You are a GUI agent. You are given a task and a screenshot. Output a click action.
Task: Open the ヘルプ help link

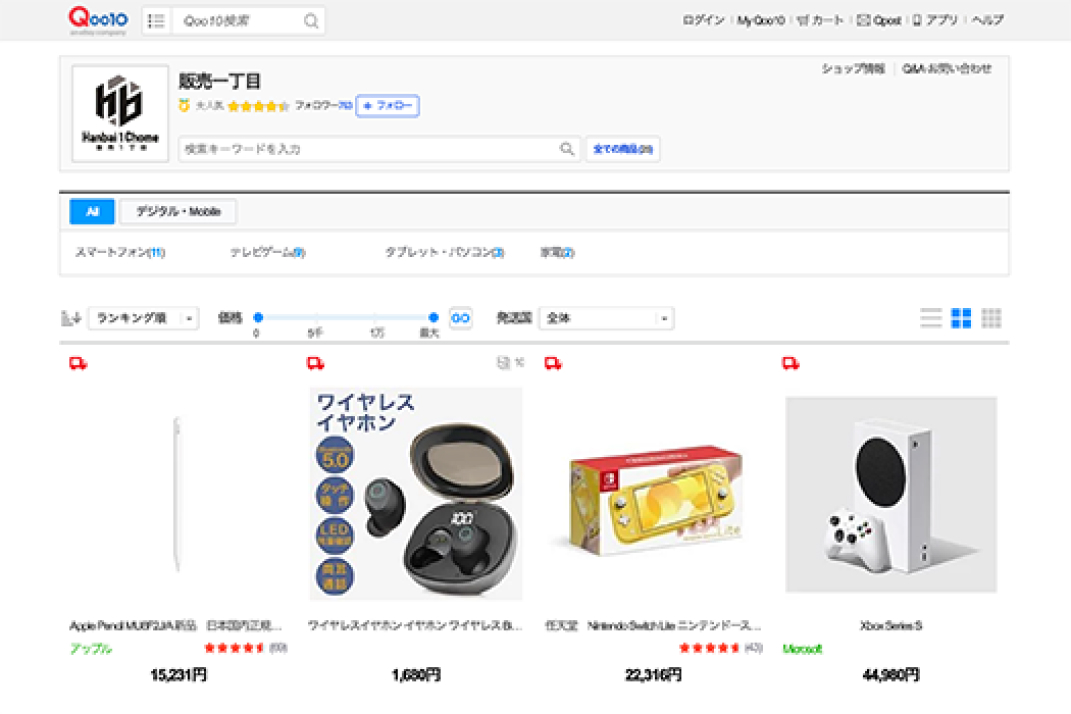click(x=988, y=20)
